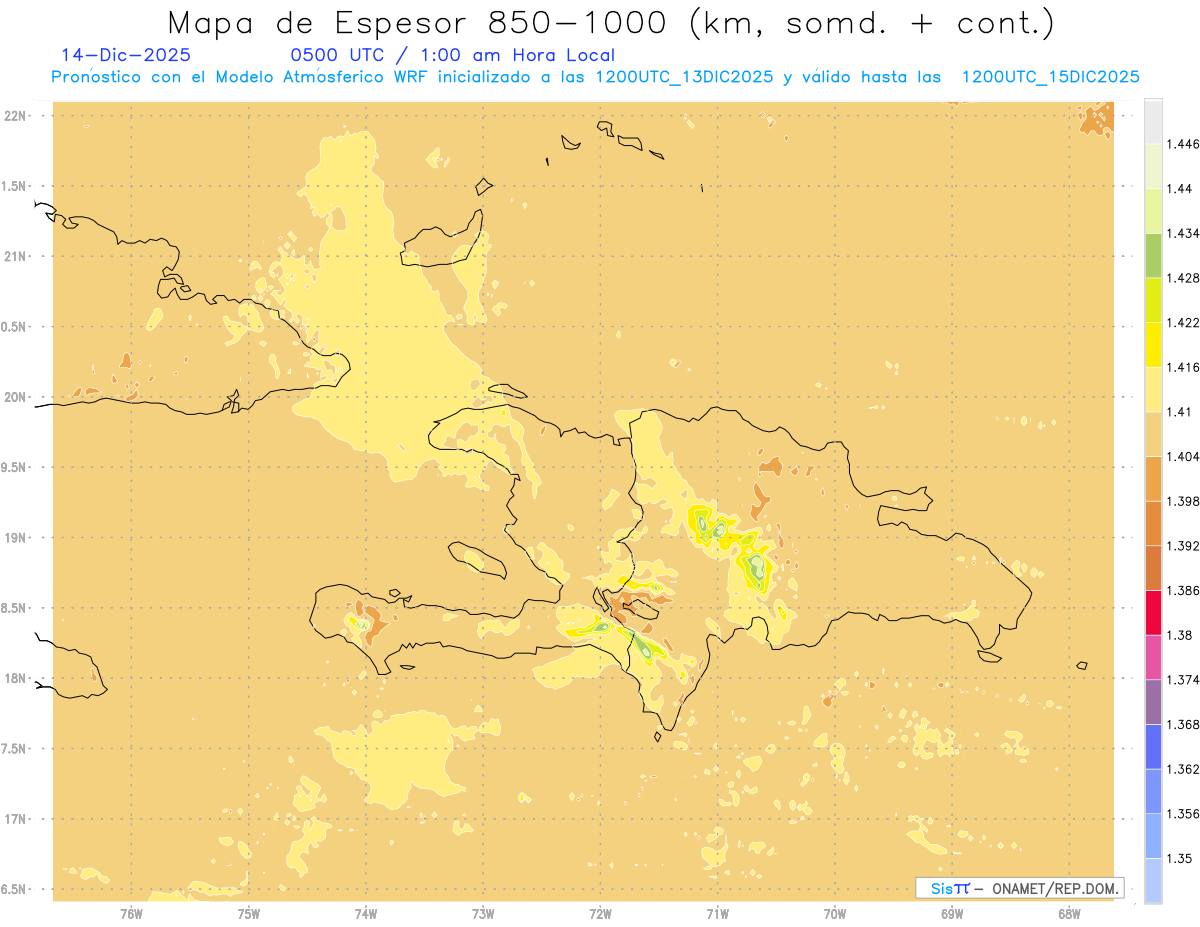Click the '71W' longitude axis label
This screenshot has width=1200, height=927.
click(717, 913)
